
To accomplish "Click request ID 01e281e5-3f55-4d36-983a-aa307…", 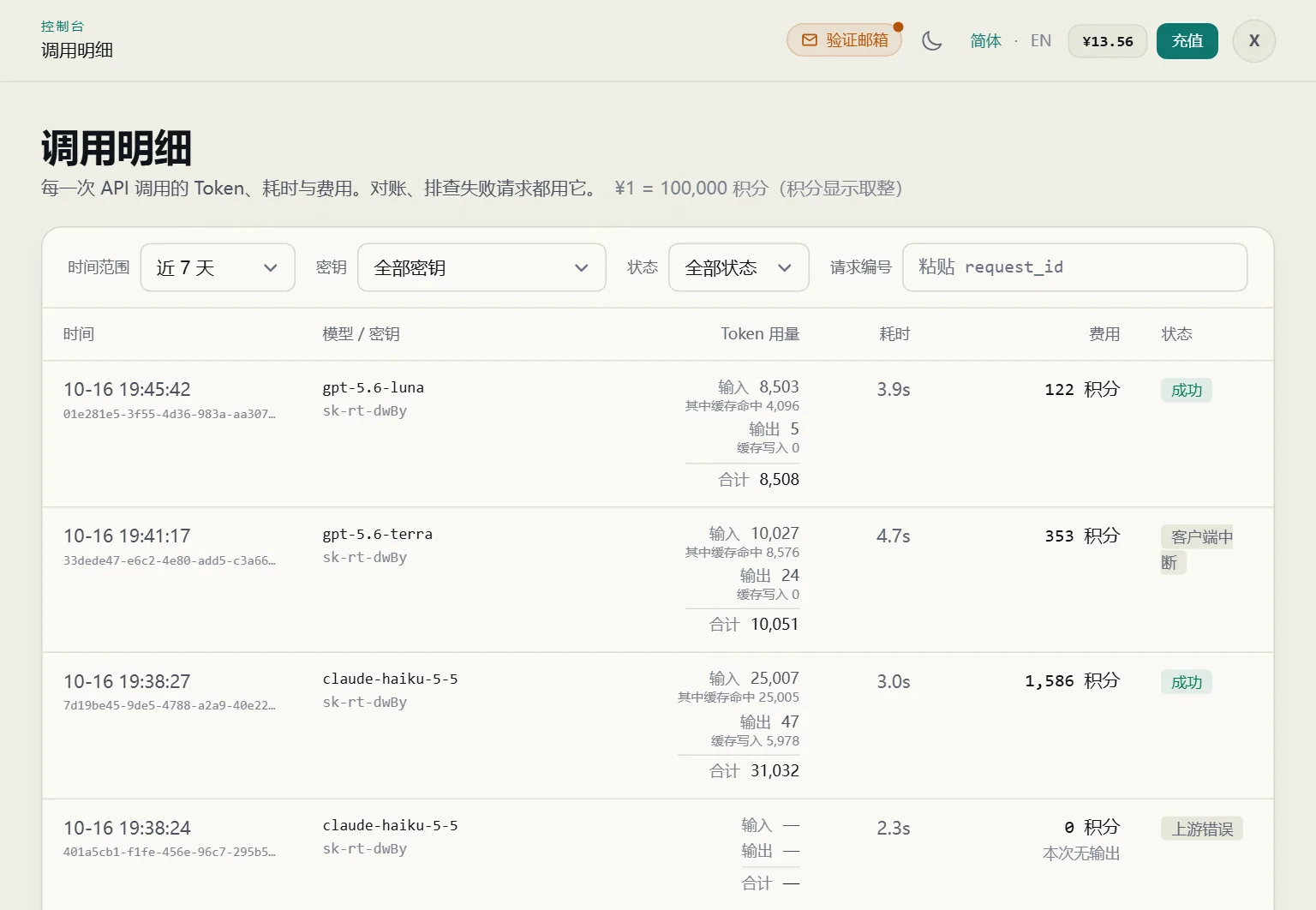I will (170, 414).
